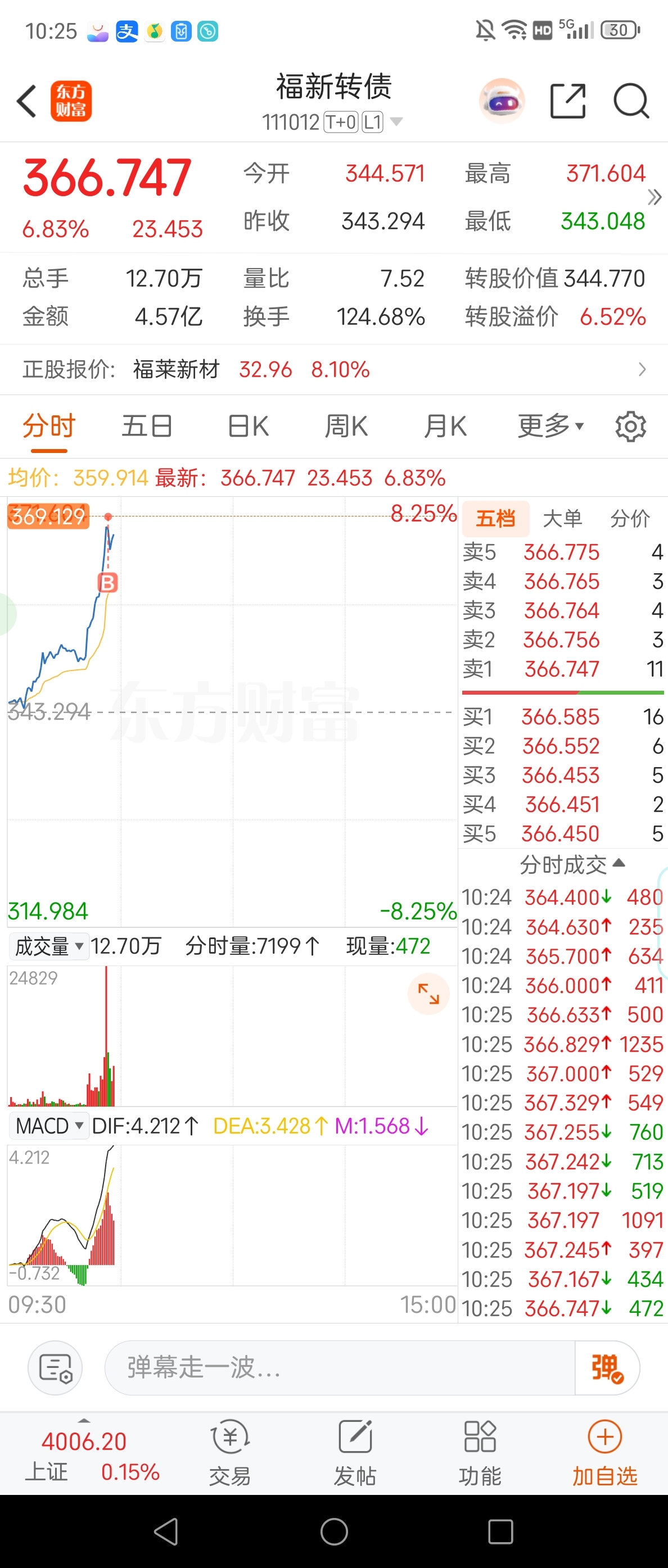Viewport: 668px width, 1568px height.
Task: Open the 成交量 indicator dropdown
Action: coord(49,946)
